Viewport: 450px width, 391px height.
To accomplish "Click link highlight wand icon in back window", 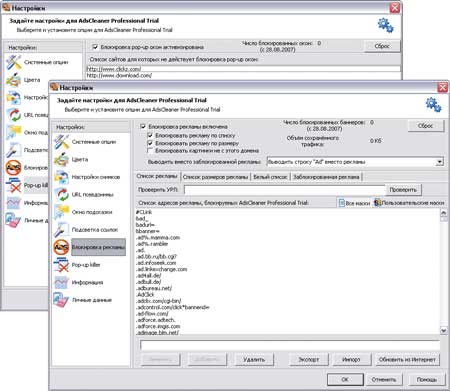I will point(14,150).
